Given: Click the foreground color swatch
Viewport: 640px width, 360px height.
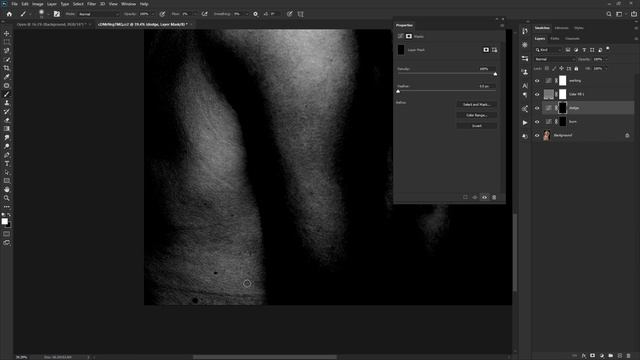Looking at the screenshot, I should coord(4,221).
